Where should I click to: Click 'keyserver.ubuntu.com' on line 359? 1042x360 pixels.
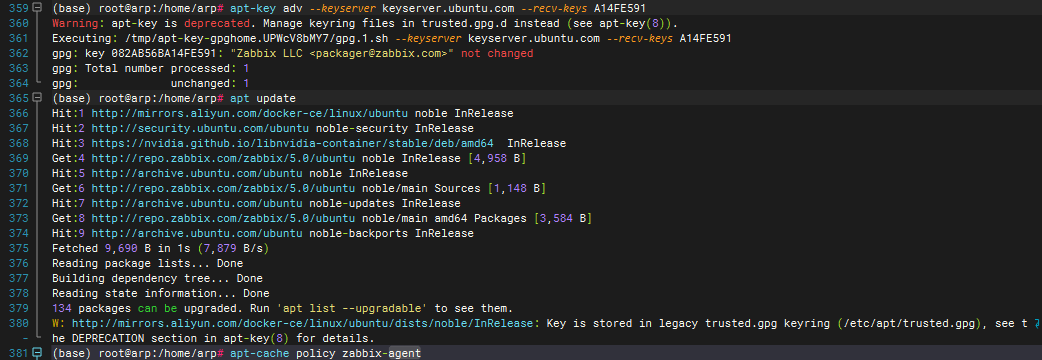448,8
